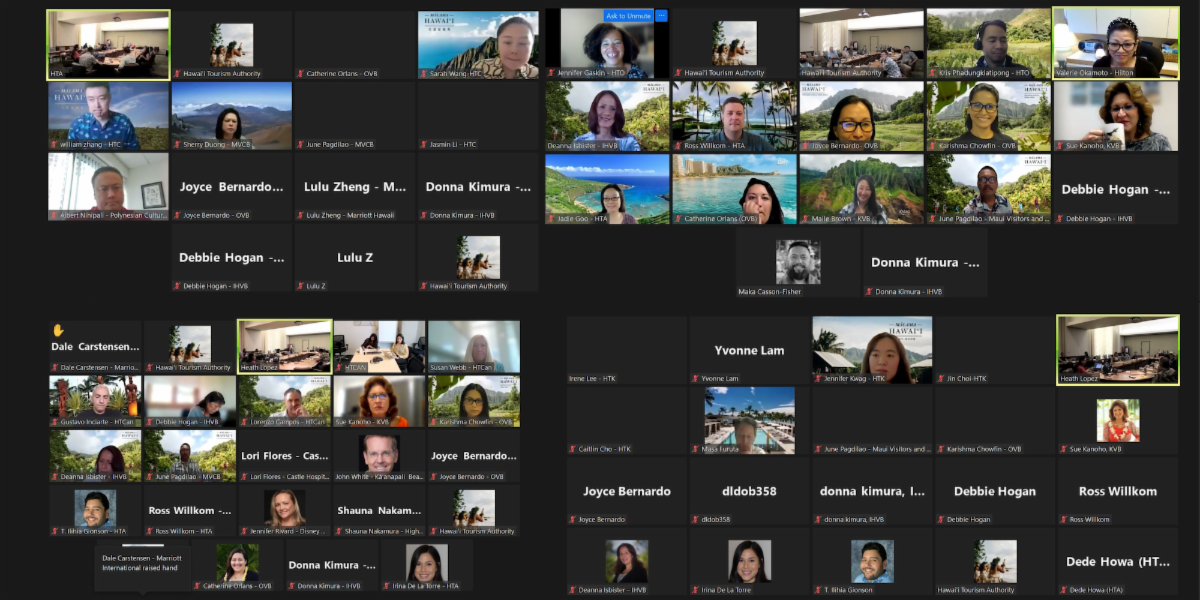Screen dimensions: 1200x600
Task: Open the three-dot menu on Jennifer Gaskin's tile
Action: pyautogui.click(x=660, y=16)
